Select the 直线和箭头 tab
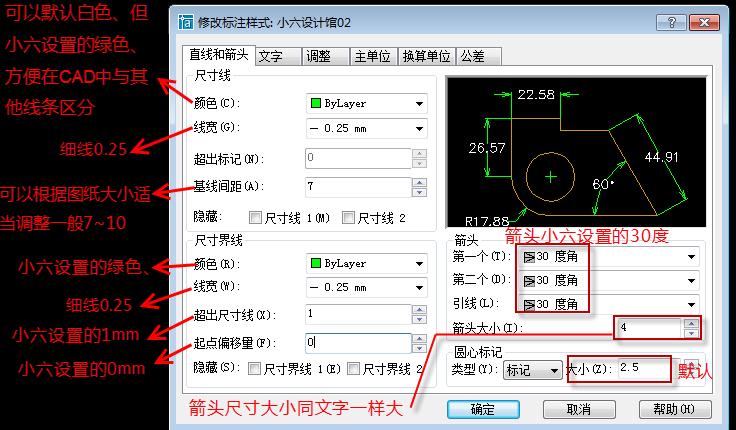 tap(219, 55)
